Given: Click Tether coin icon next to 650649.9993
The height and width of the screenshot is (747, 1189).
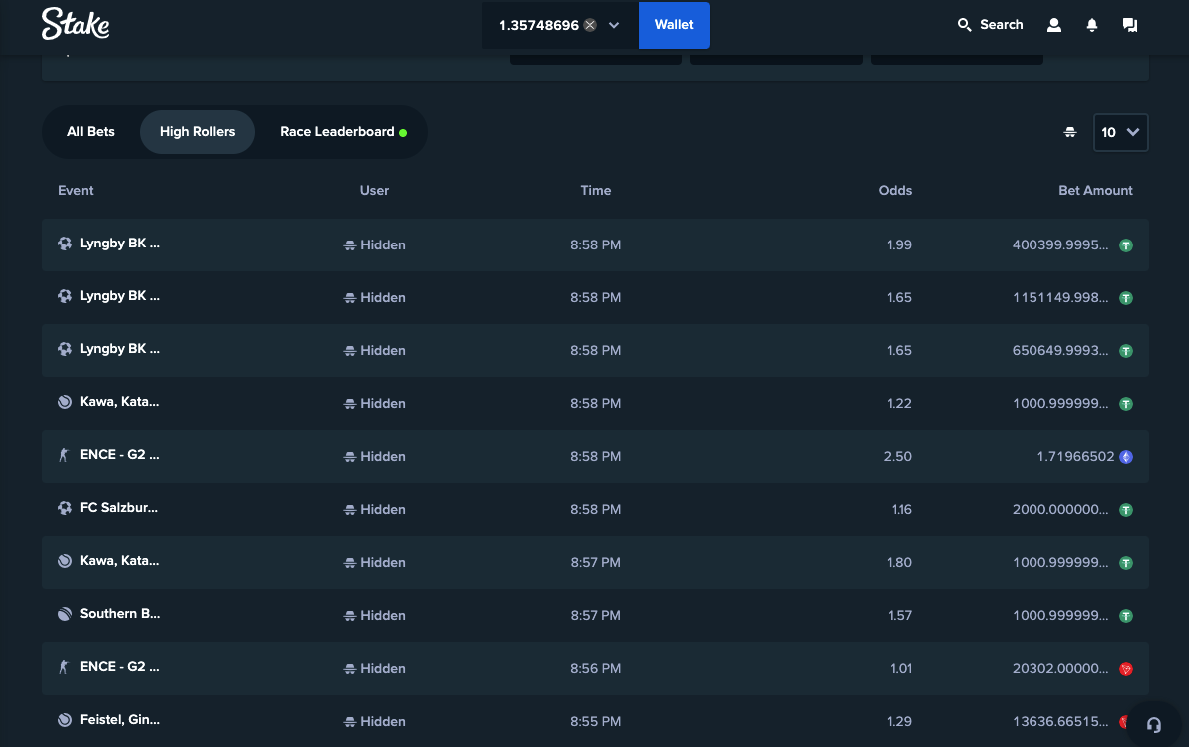Looking at the screenshot, I should pyautogui.click(x=1126, y=351).
